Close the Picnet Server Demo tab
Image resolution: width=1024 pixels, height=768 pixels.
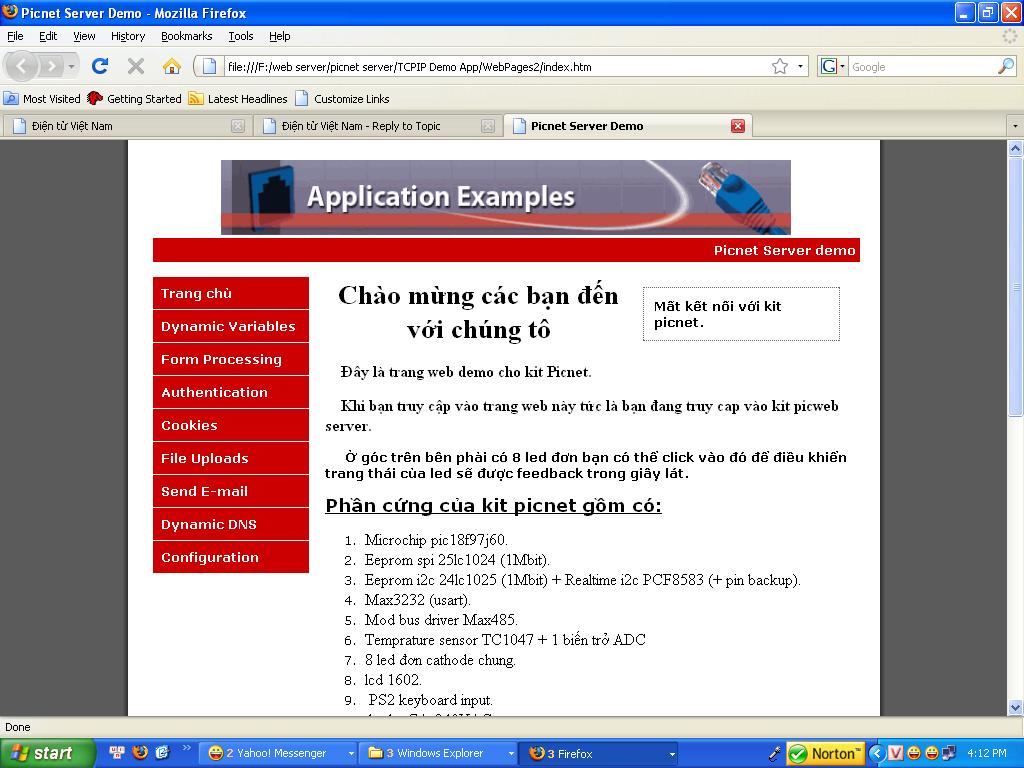(738, 126)
